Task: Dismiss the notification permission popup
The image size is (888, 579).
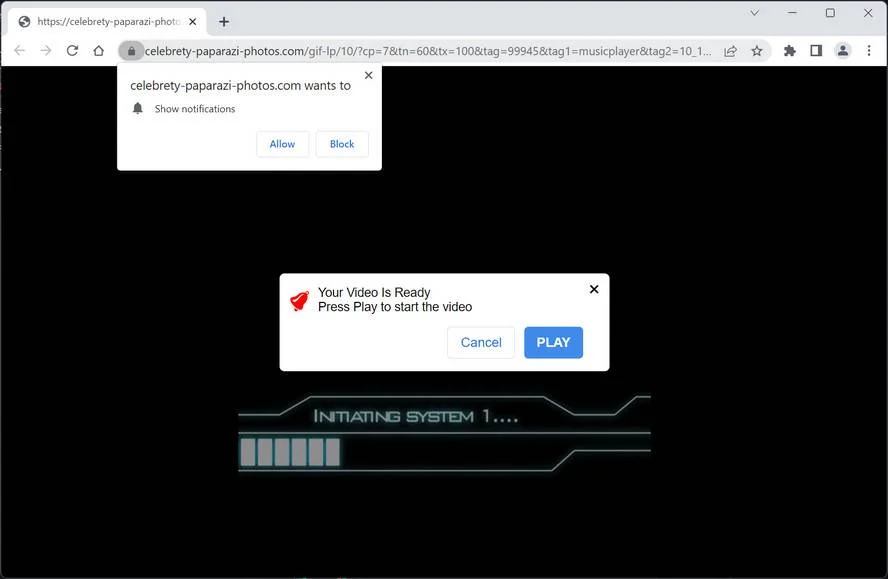Action: point(369,75)
